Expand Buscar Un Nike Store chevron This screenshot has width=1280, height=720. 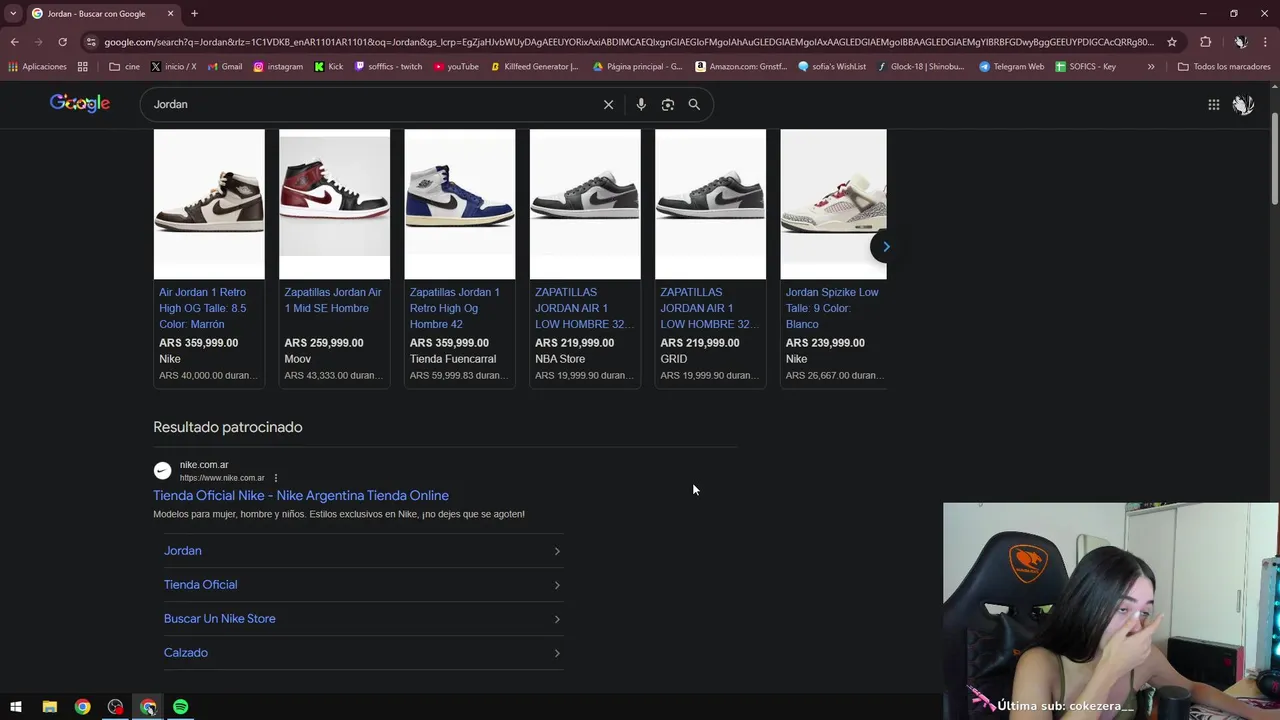click(557, 619)
